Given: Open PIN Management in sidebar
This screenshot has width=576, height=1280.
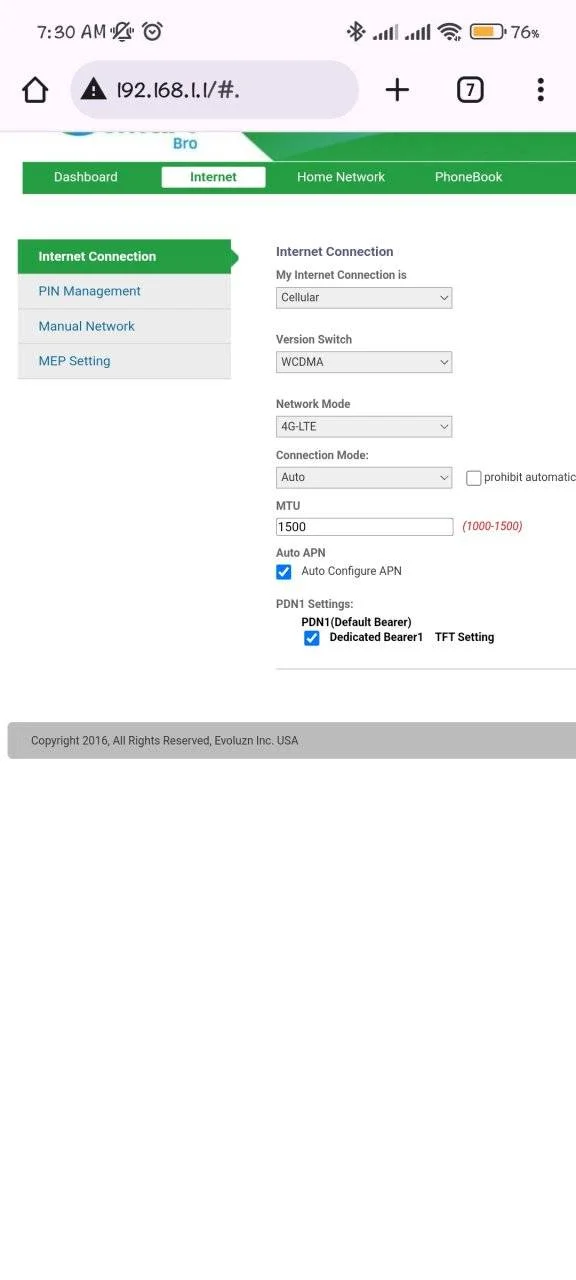Looking at the screenshot, I should coord(124,291).
